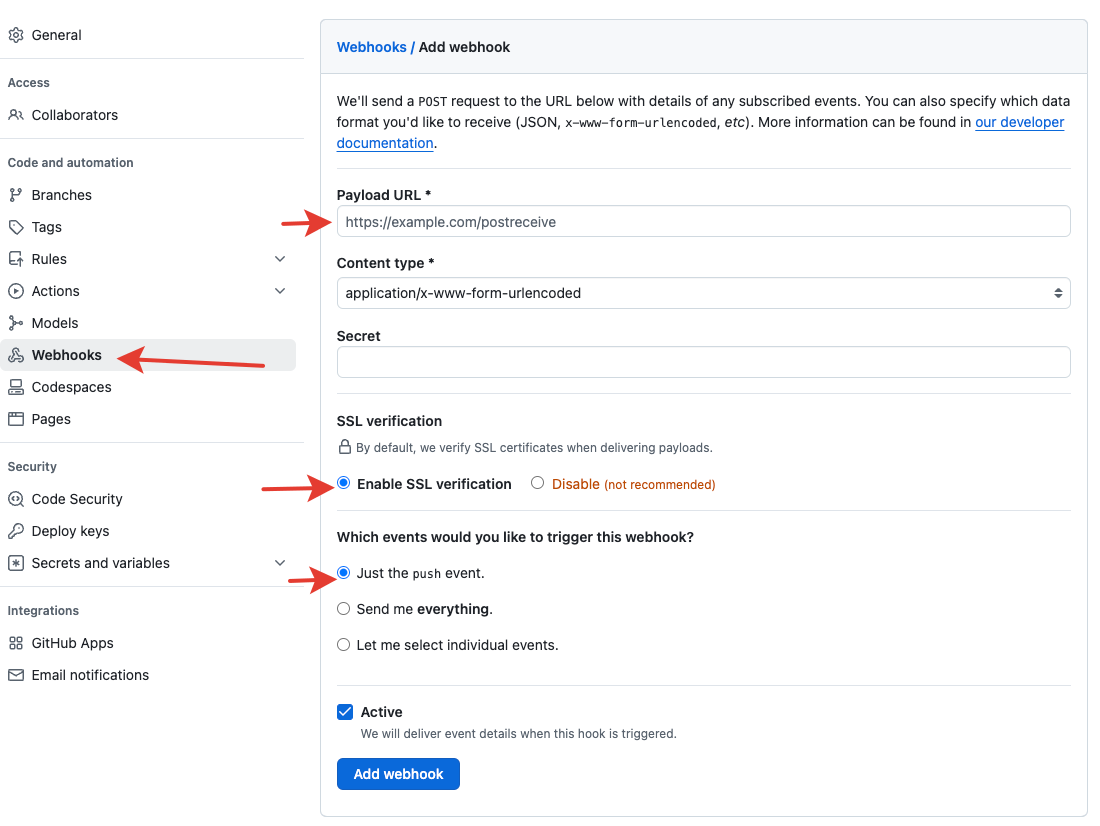This screenshot has width=1100, height=826.
Task: Click the Email notifications envelope icon
Action: 16,674
